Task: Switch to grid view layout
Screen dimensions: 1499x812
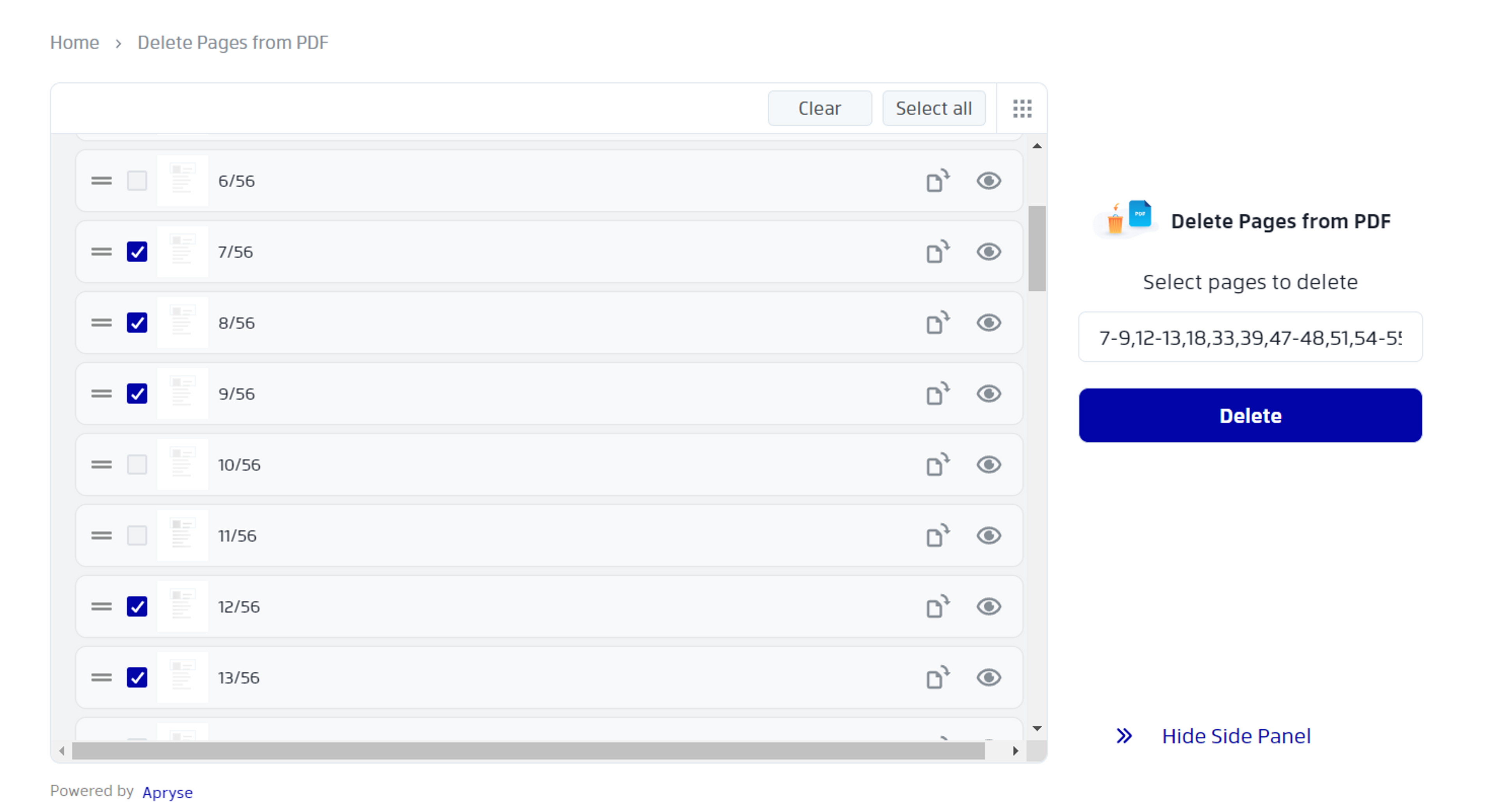Action: click(1022, 109)
